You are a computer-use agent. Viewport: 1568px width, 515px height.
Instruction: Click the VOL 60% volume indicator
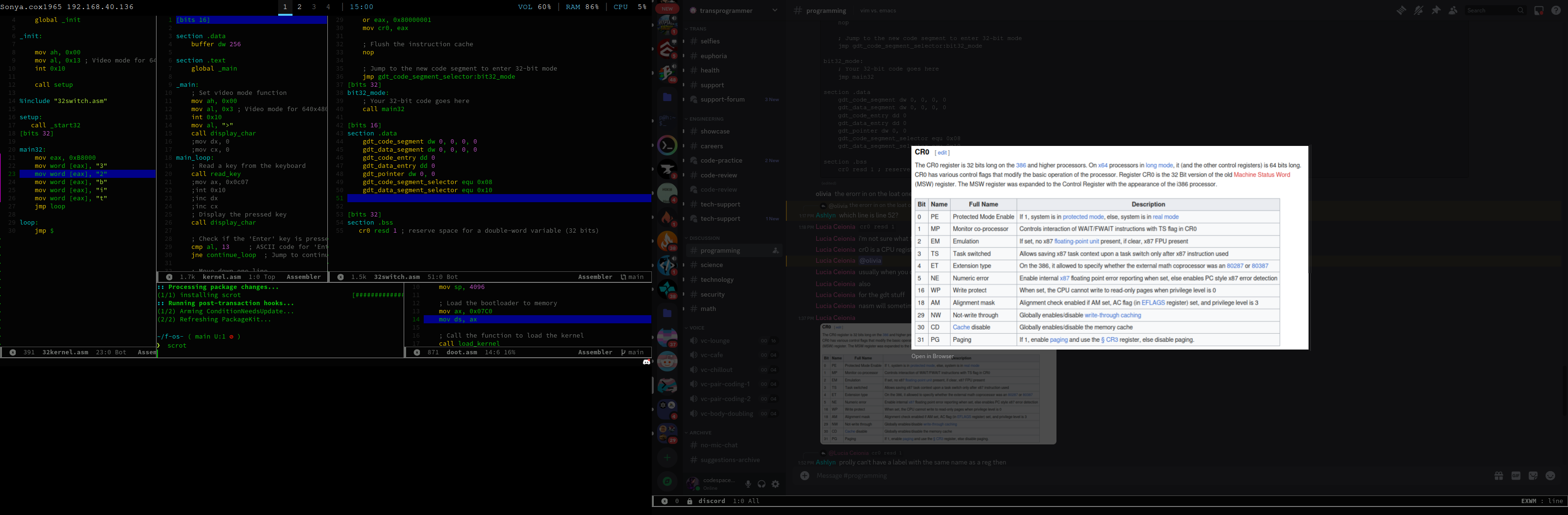[x=534, y=7]
